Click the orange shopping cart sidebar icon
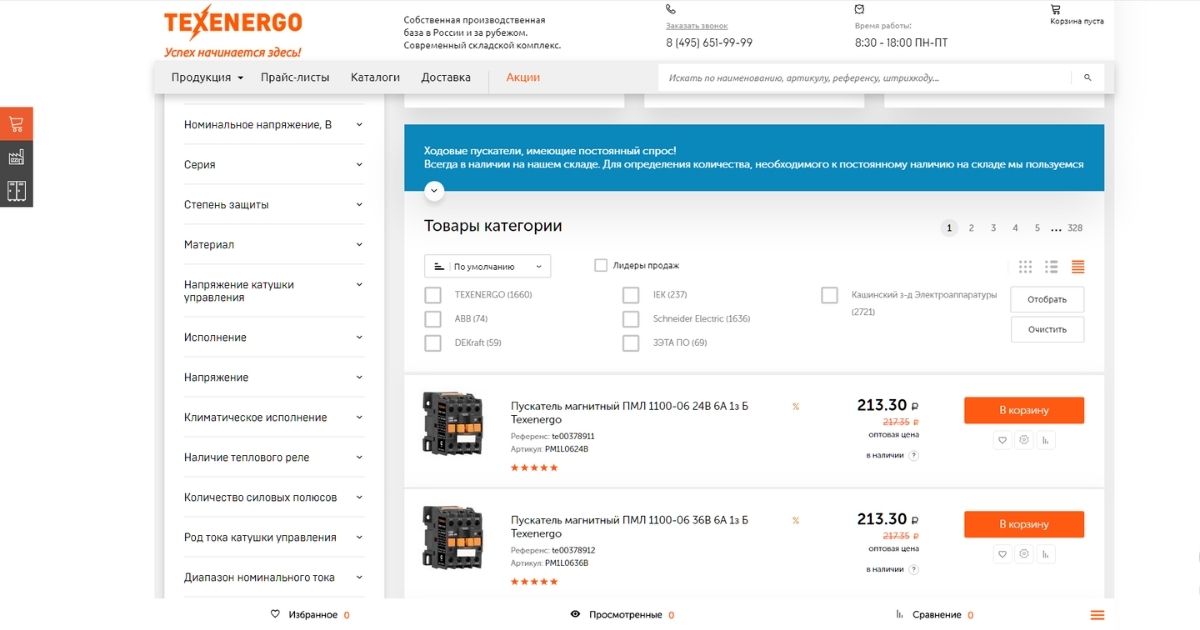Viewport: 1200px width, 630px height. coord(16,124)
